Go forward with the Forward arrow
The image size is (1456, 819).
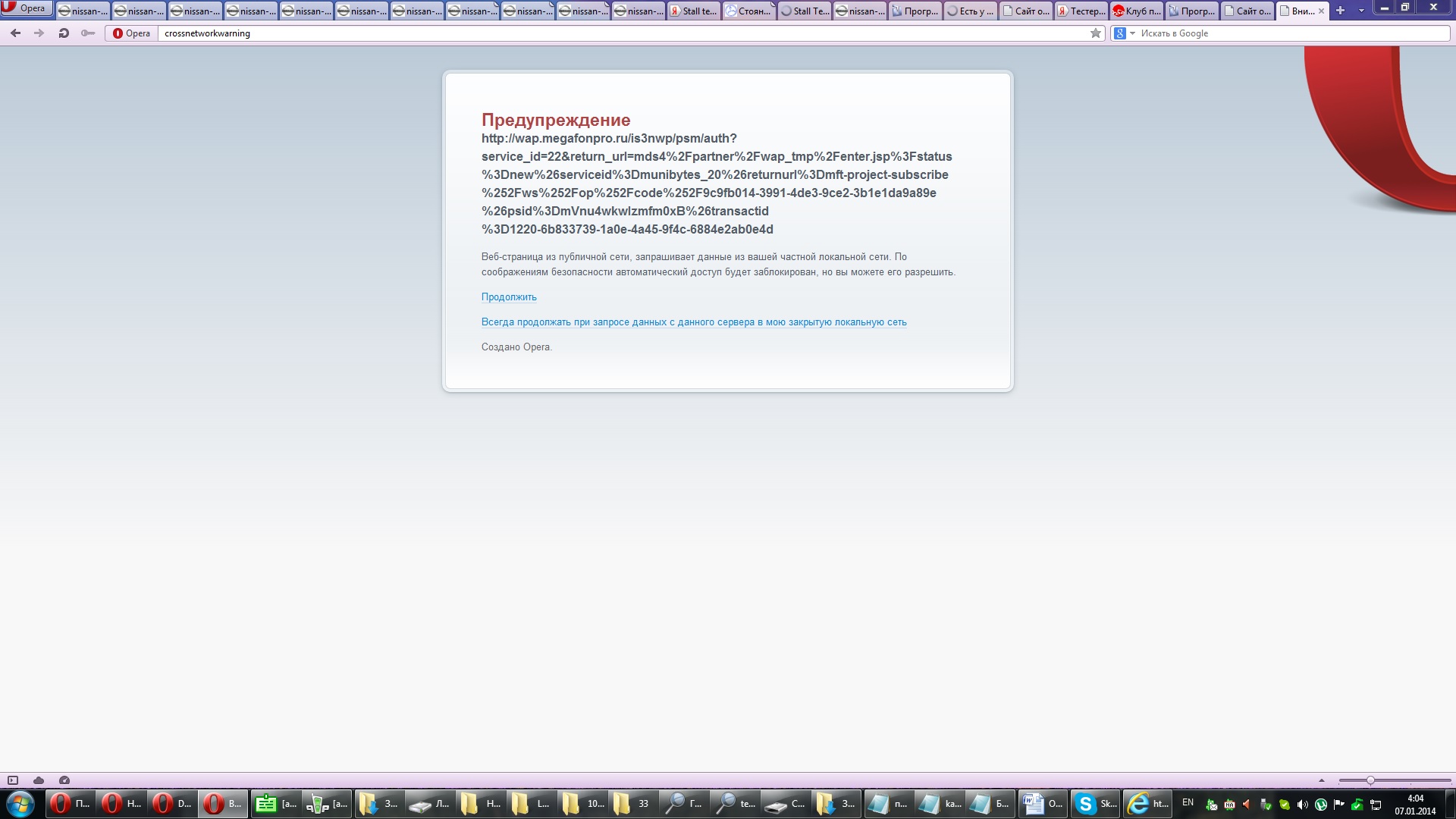(39, 33)
